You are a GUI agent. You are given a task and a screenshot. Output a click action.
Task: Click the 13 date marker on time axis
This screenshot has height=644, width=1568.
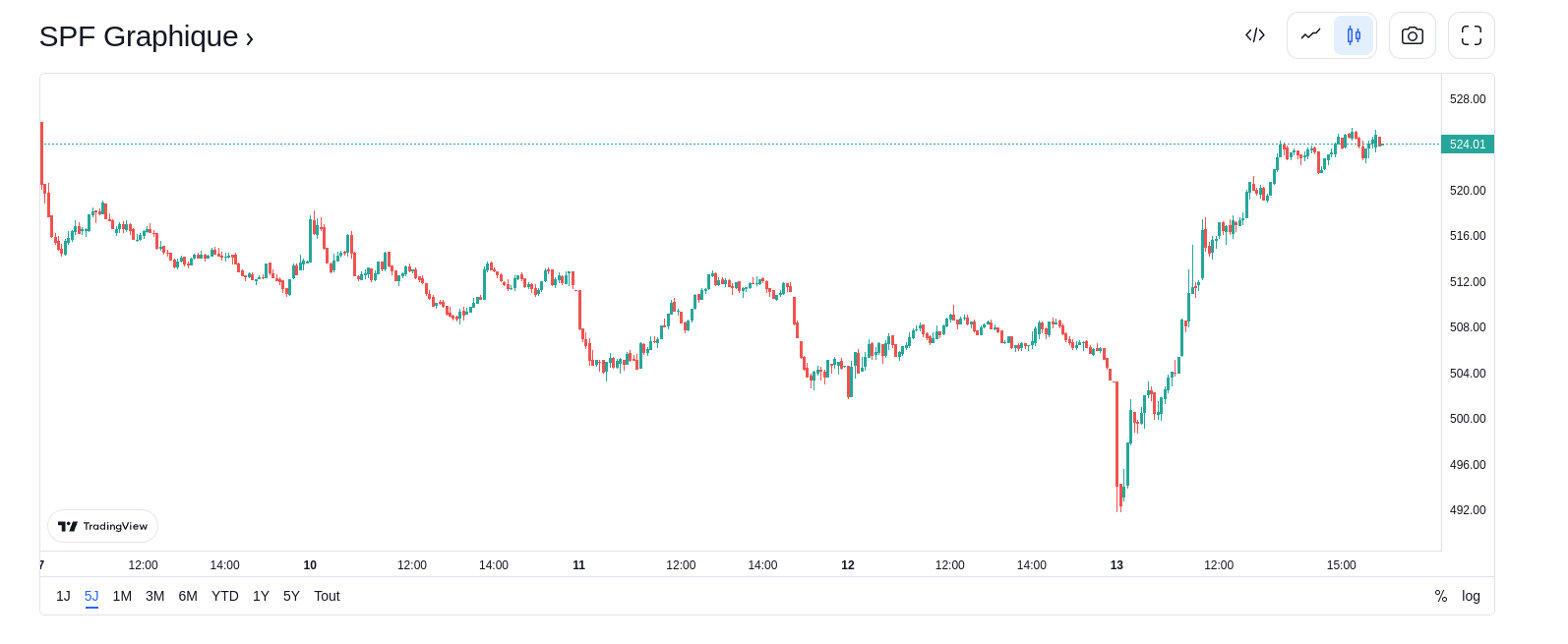click(x=1116, y=565)
